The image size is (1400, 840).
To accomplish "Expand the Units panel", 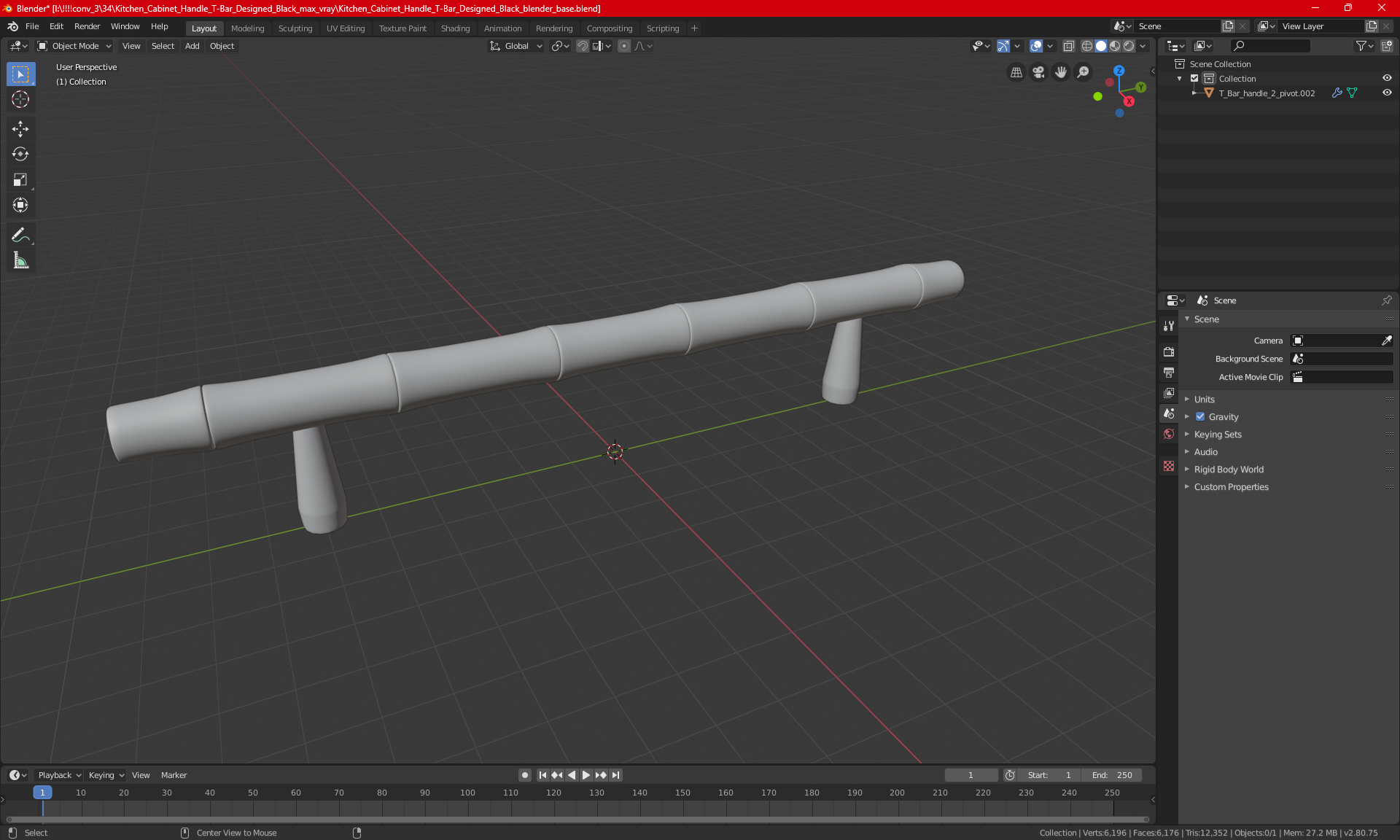I will coord(1205,400).
